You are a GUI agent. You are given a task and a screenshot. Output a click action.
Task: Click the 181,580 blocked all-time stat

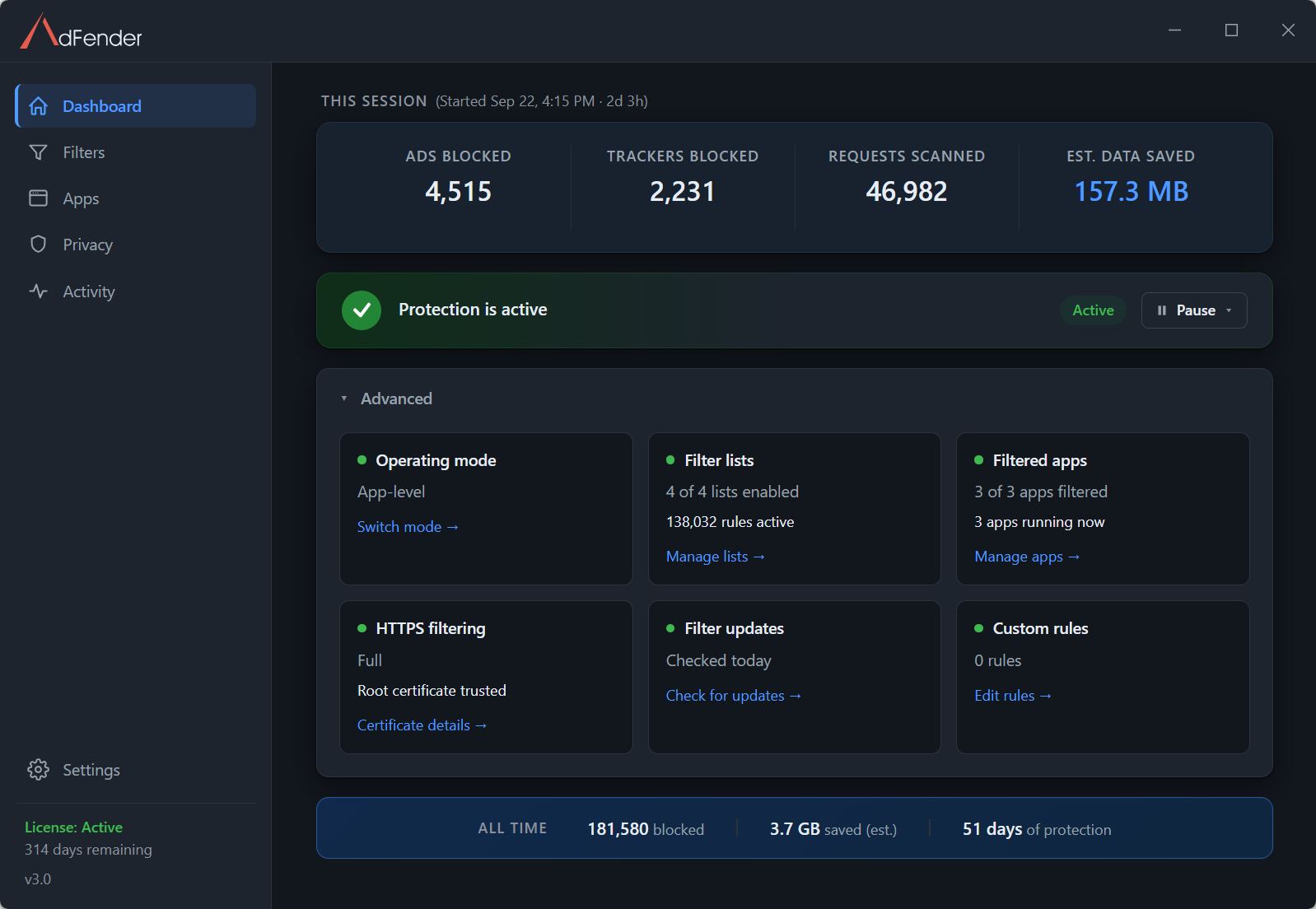pos(646,829)
